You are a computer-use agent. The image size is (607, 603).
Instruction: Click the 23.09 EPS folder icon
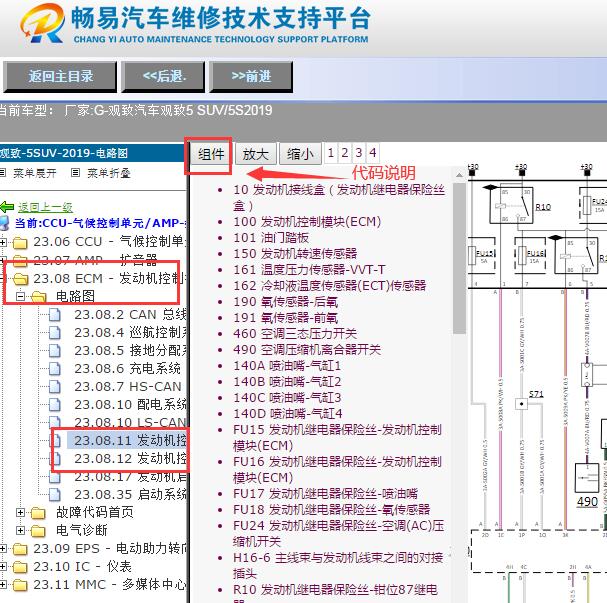[x=20, y=549]
